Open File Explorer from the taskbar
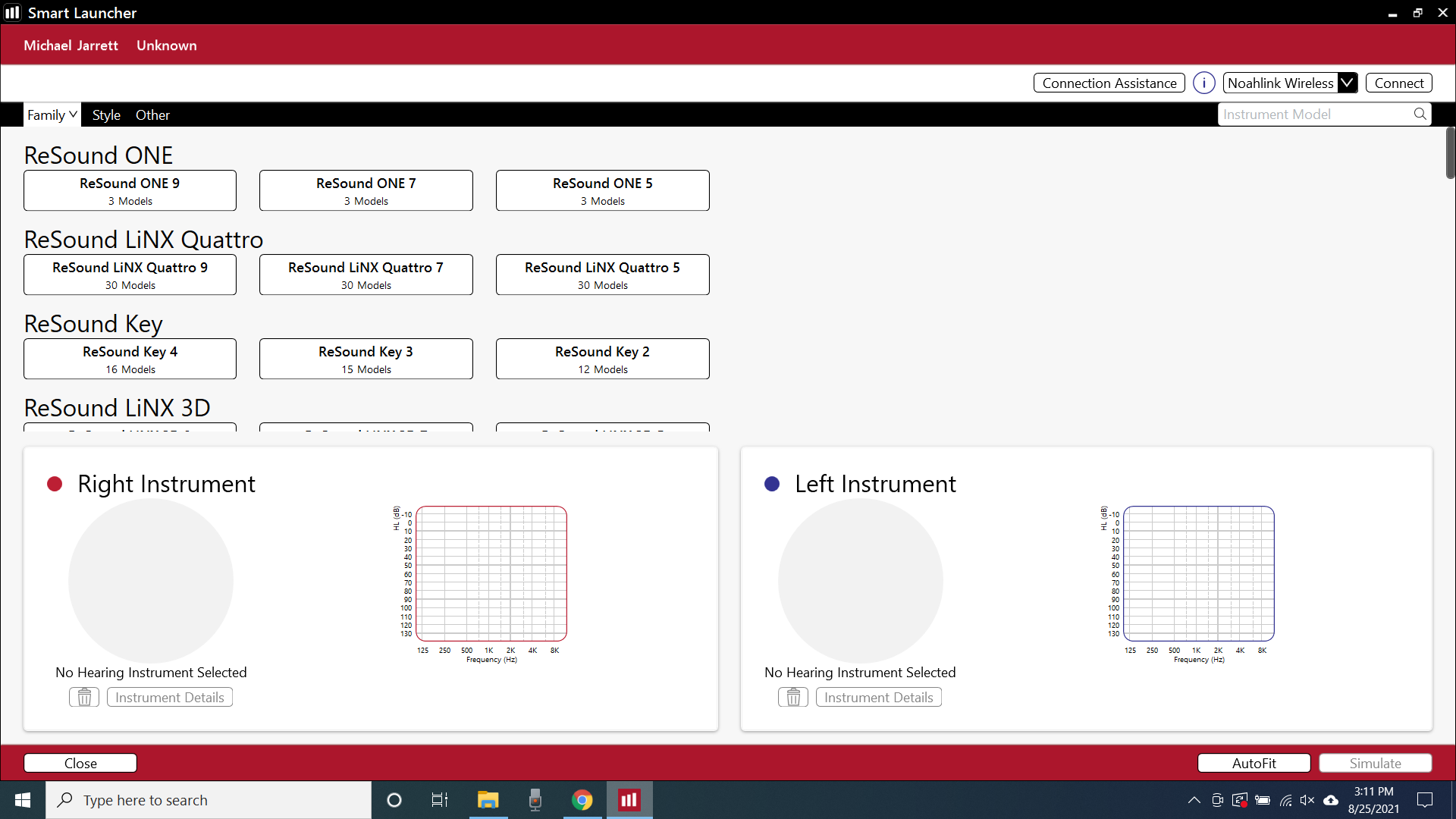This screenshot has width=1456, height=819. coord(488,800)
